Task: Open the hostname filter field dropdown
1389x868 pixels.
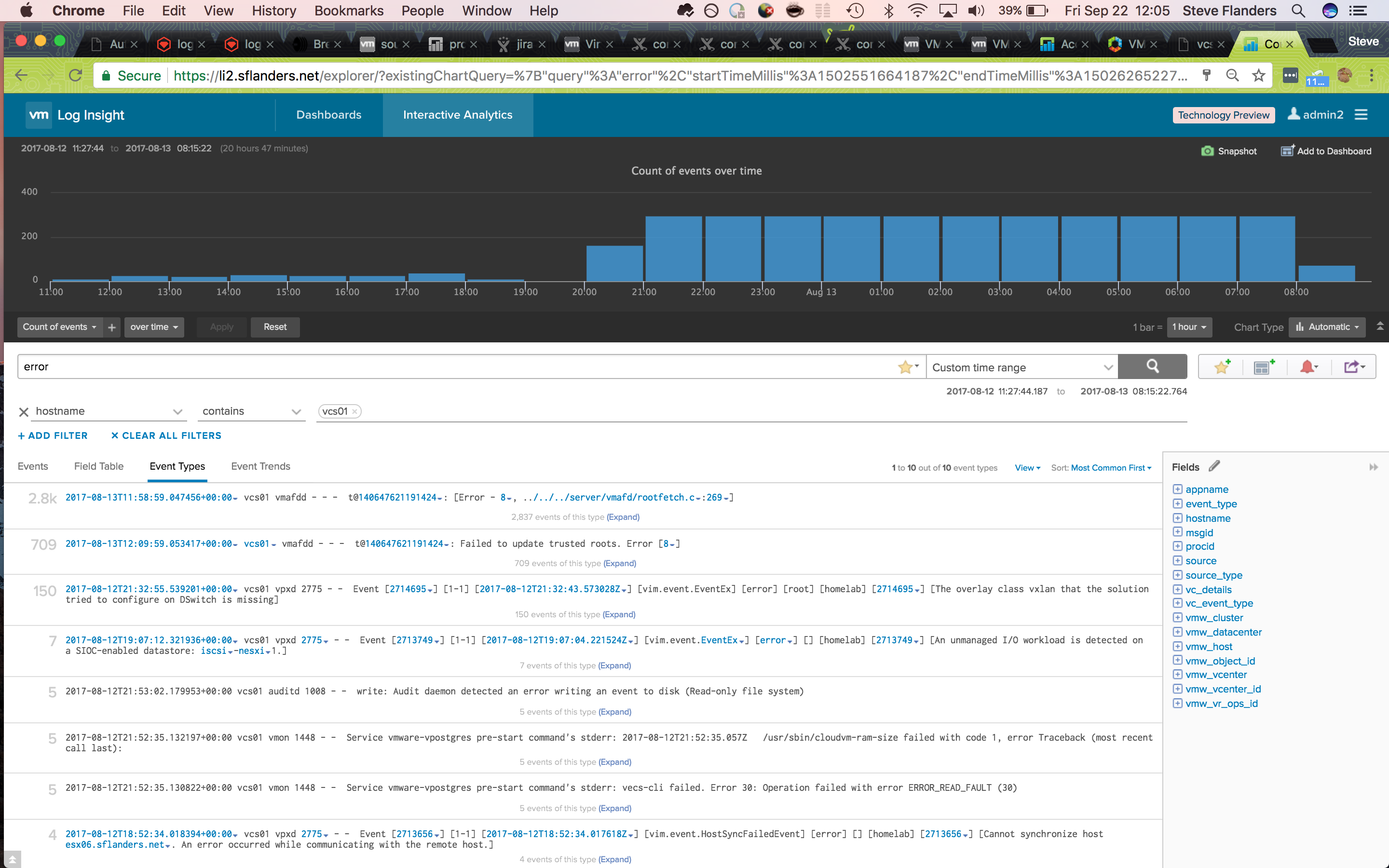Action: 109,412
